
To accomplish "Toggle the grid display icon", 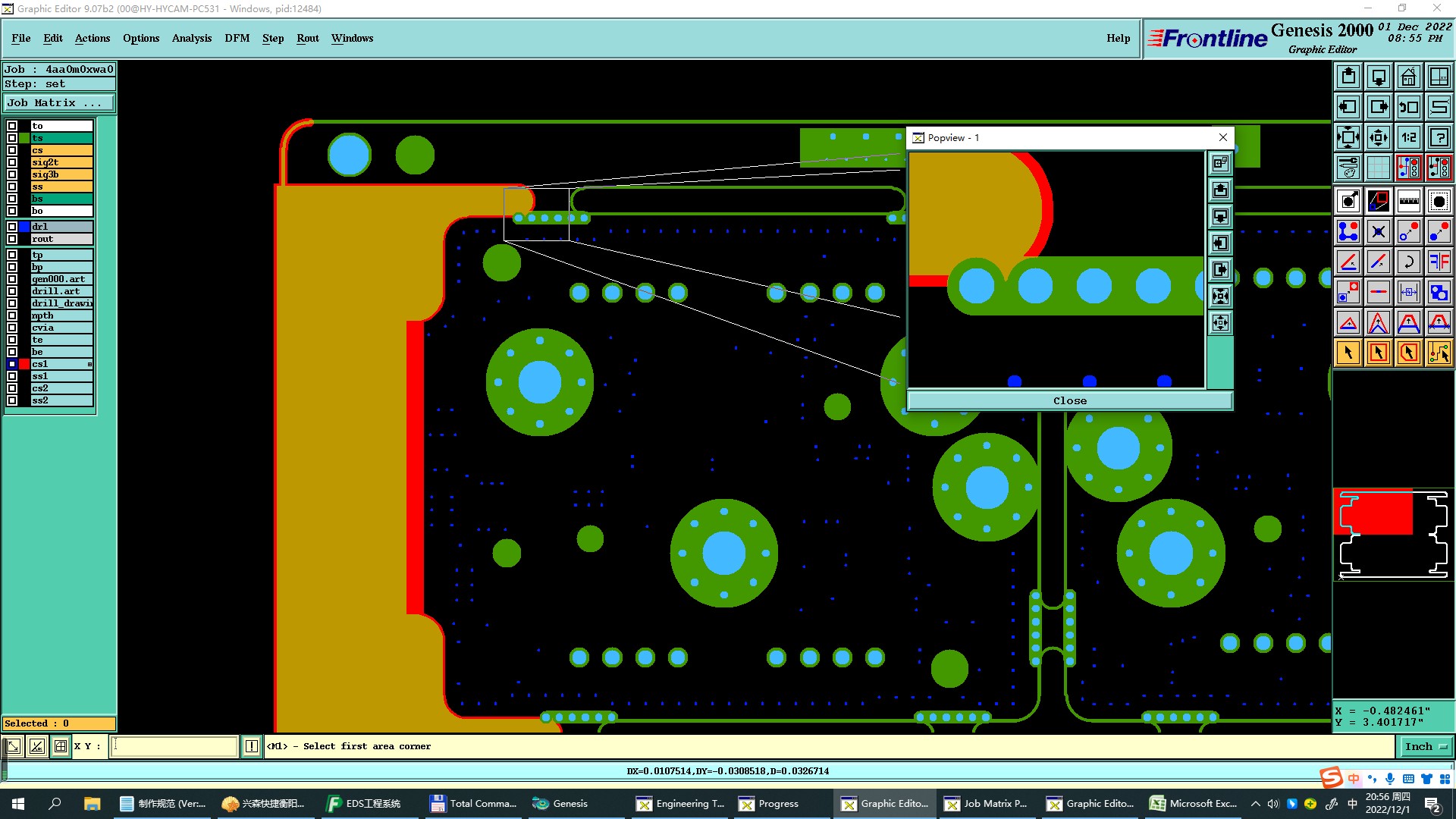I will pyautogui.click(x=1378, y=168).
